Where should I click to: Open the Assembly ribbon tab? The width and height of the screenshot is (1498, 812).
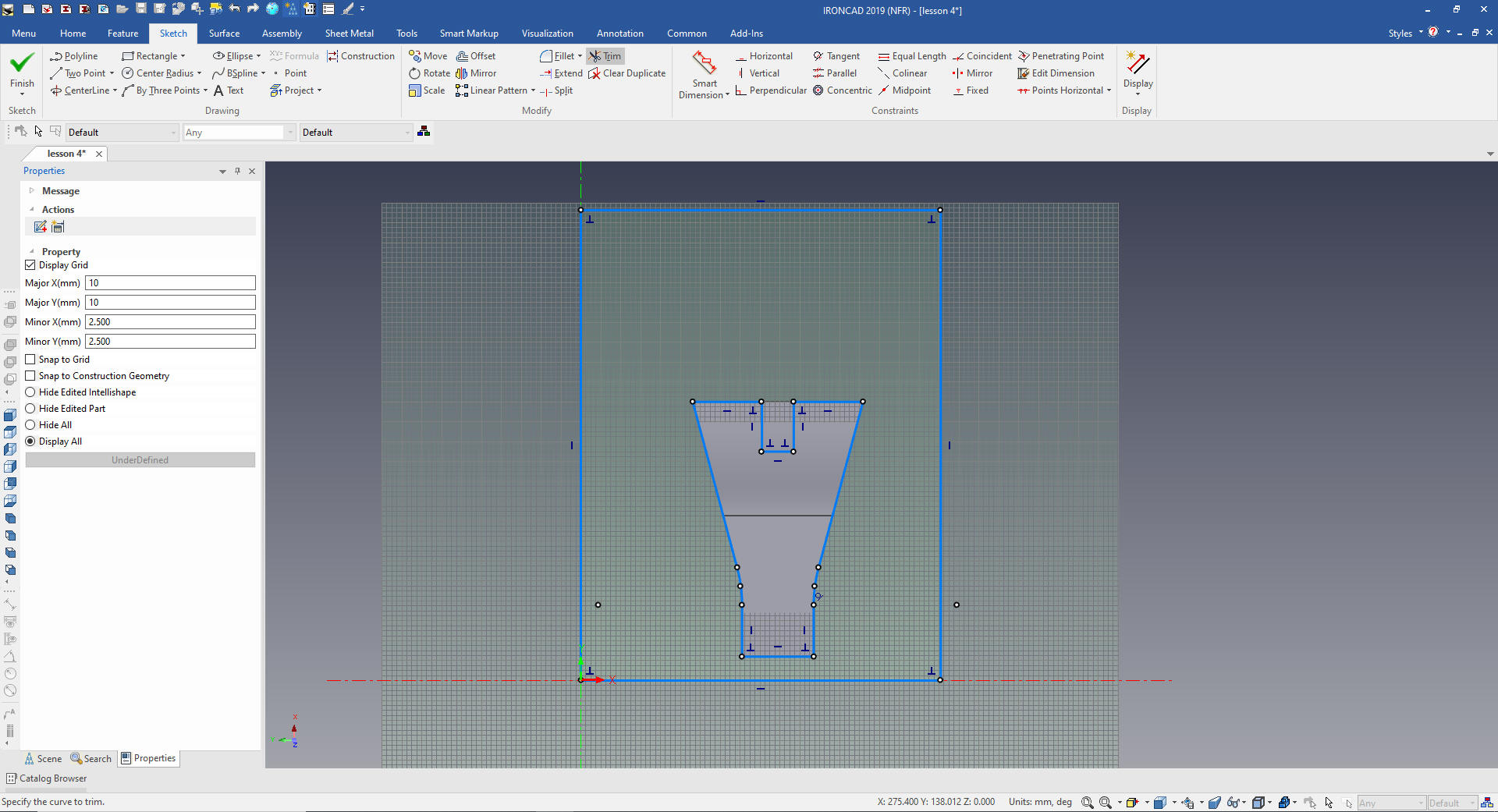pos(282,34)
